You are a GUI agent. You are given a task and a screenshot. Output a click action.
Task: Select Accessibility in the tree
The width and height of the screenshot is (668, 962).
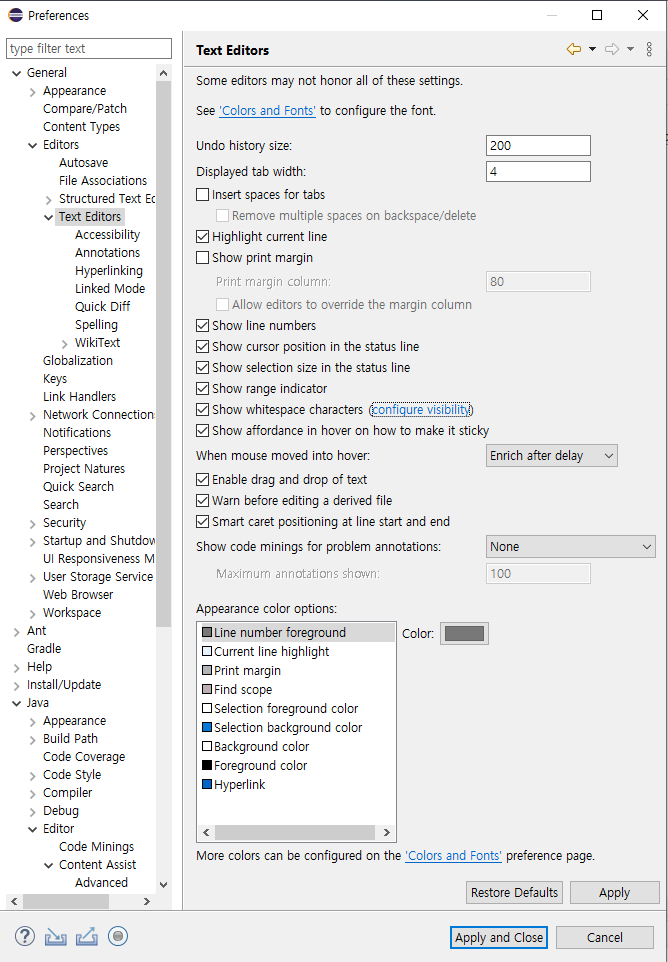(x=107, y=234)
